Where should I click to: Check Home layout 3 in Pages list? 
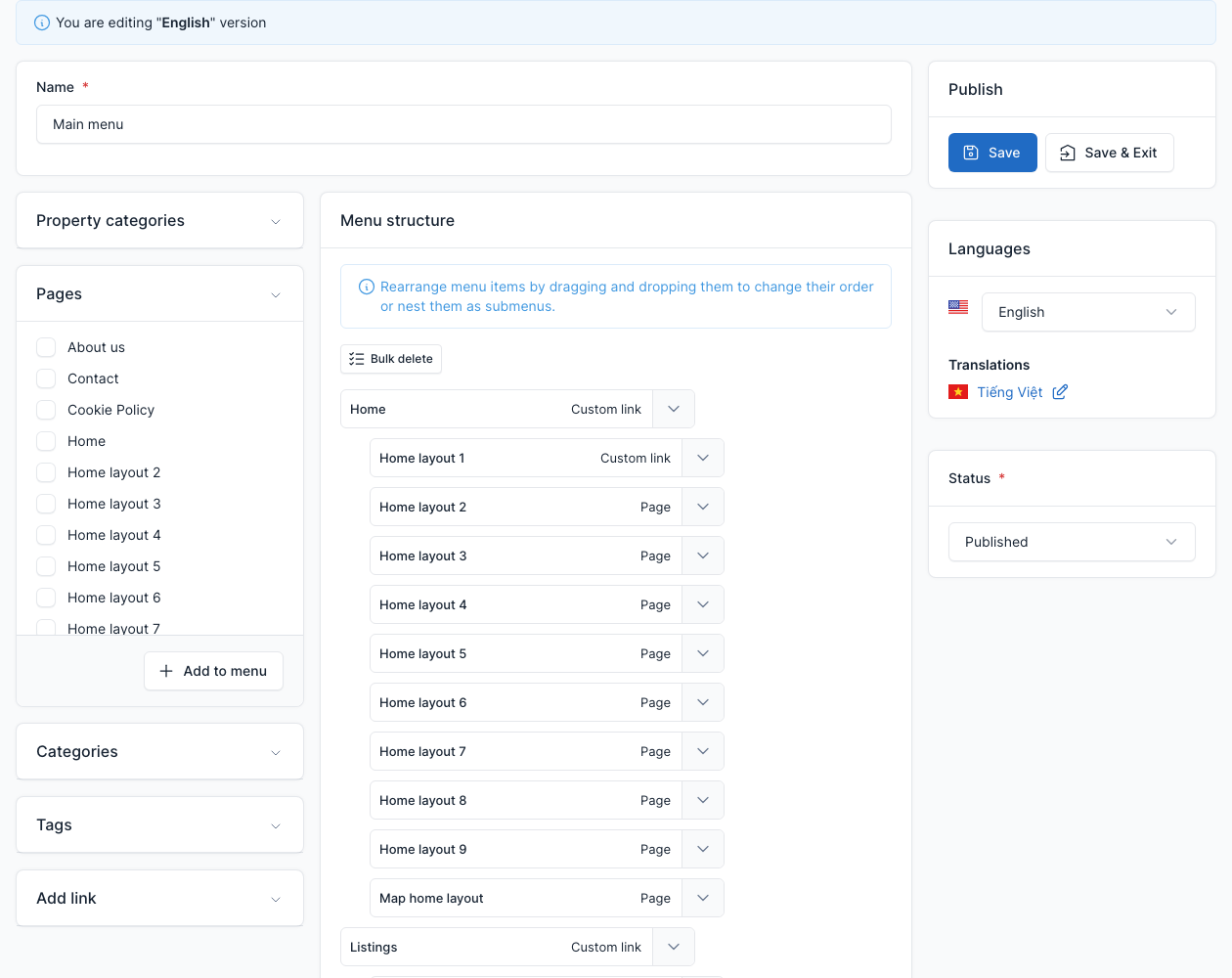[x=46, y=504]
